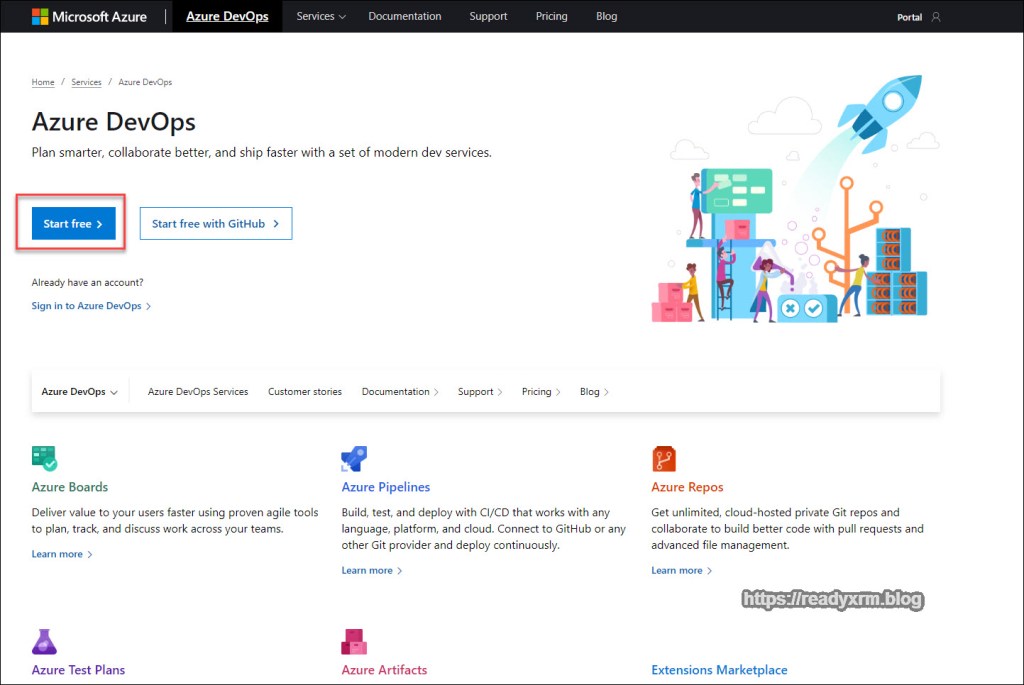Expand the Azure DevOps sub-navigation dropdown

click(x=79, y=392)
